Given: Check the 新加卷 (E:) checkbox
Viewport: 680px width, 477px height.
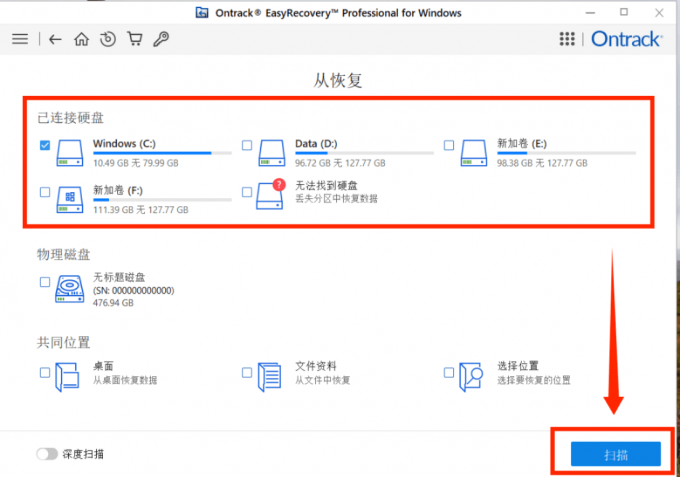Looking at the screenshot, I should (x=449, y=145).
